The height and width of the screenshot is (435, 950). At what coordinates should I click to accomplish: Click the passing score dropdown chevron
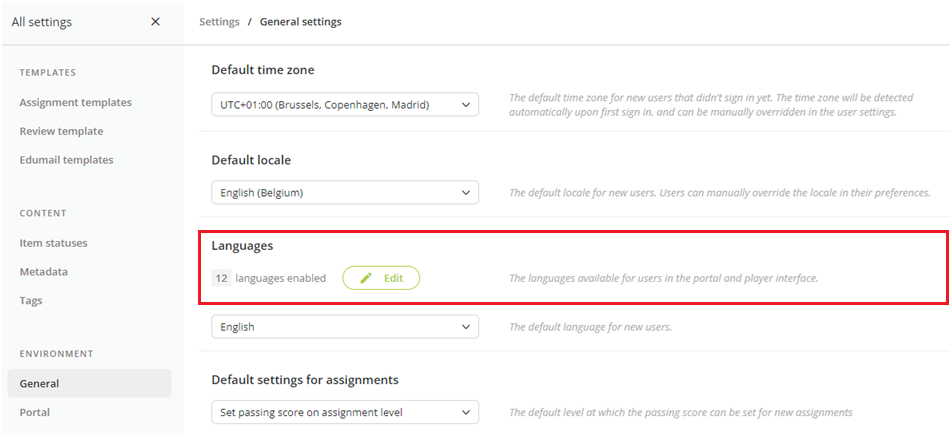tap(465, 413)
